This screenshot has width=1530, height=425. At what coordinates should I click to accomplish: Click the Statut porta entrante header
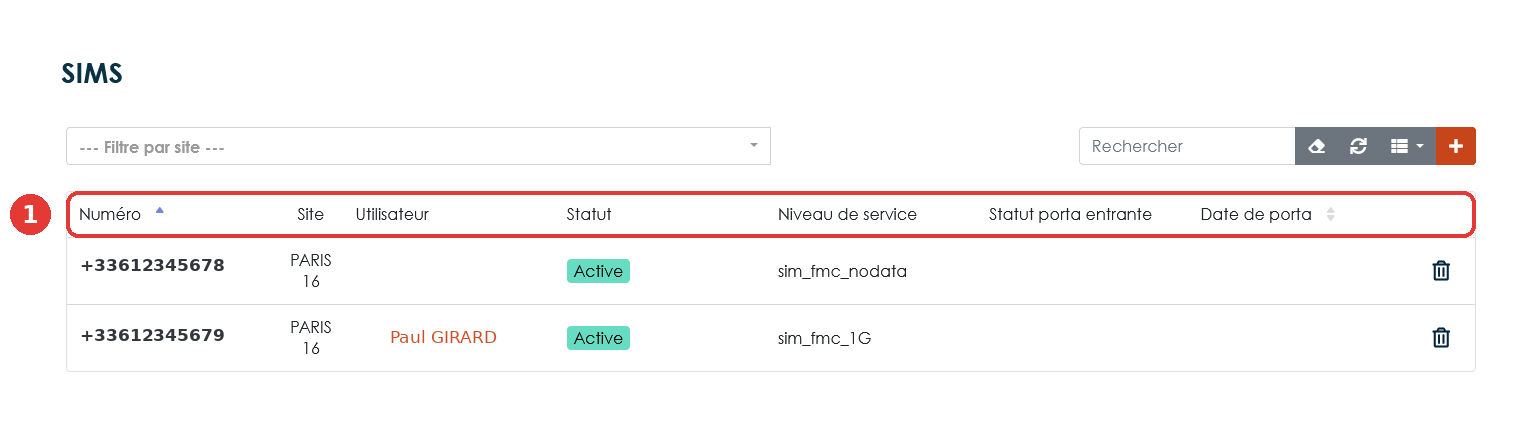coord(1070,214)
